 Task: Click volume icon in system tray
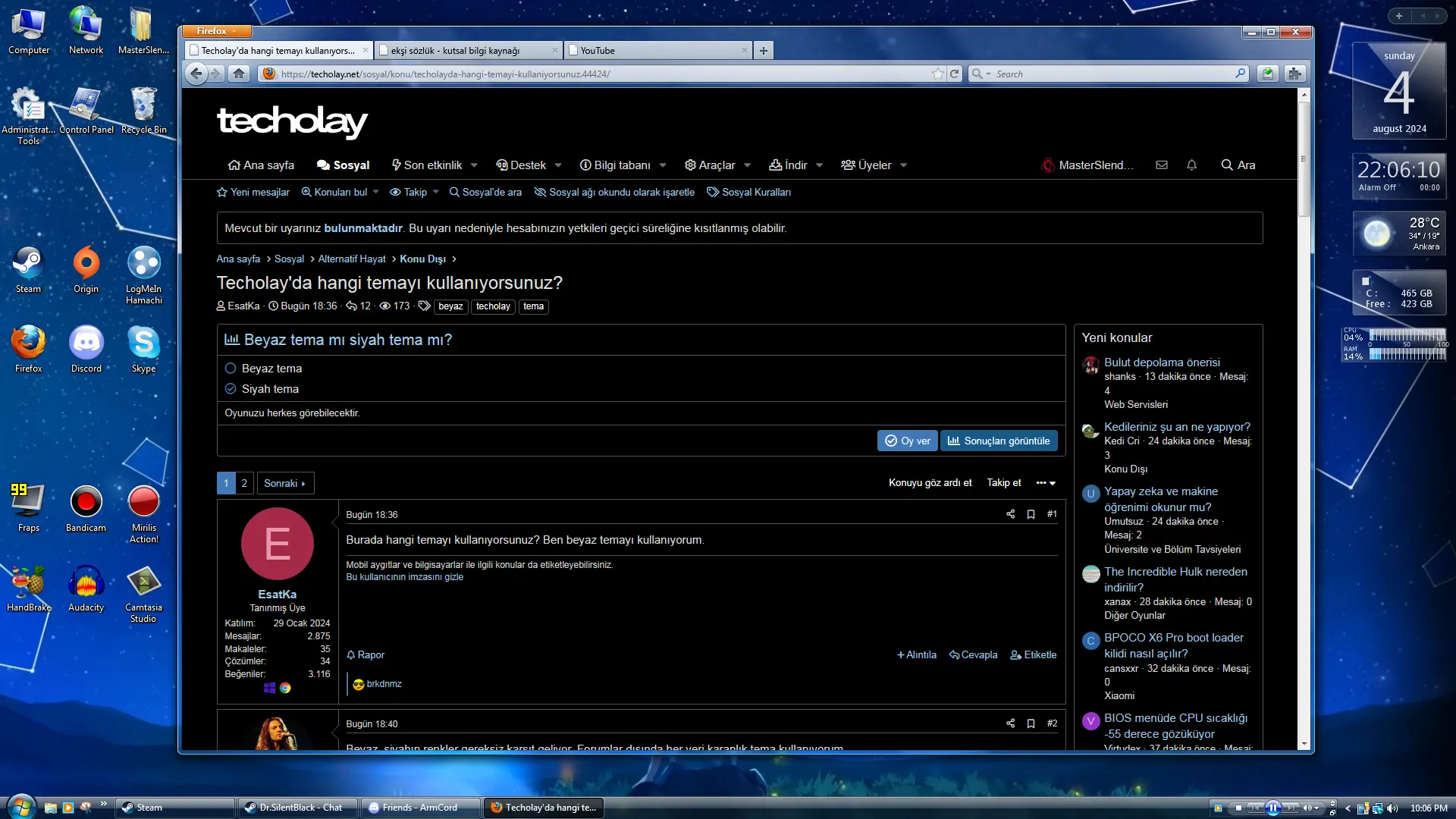pos(1392,808)
